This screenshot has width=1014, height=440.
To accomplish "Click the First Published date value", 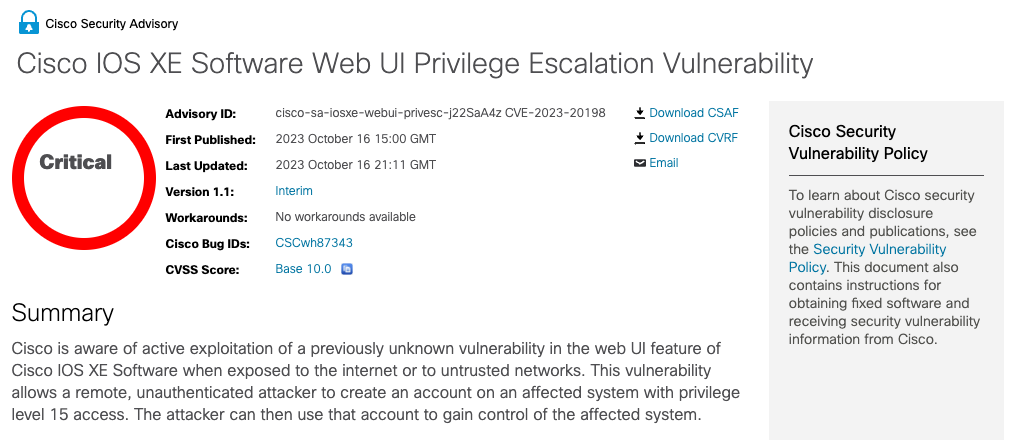I will coord(356,138).
